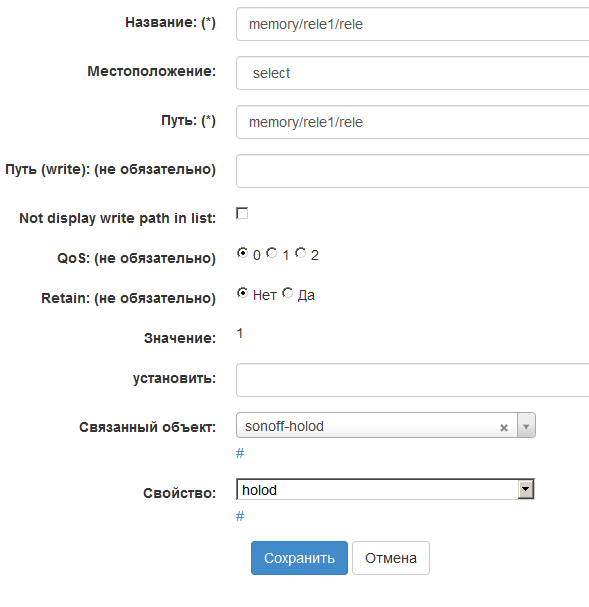This screenshot has height=607, width=589.
Task: Check Not display write path in list
Action: coord(242,213)
